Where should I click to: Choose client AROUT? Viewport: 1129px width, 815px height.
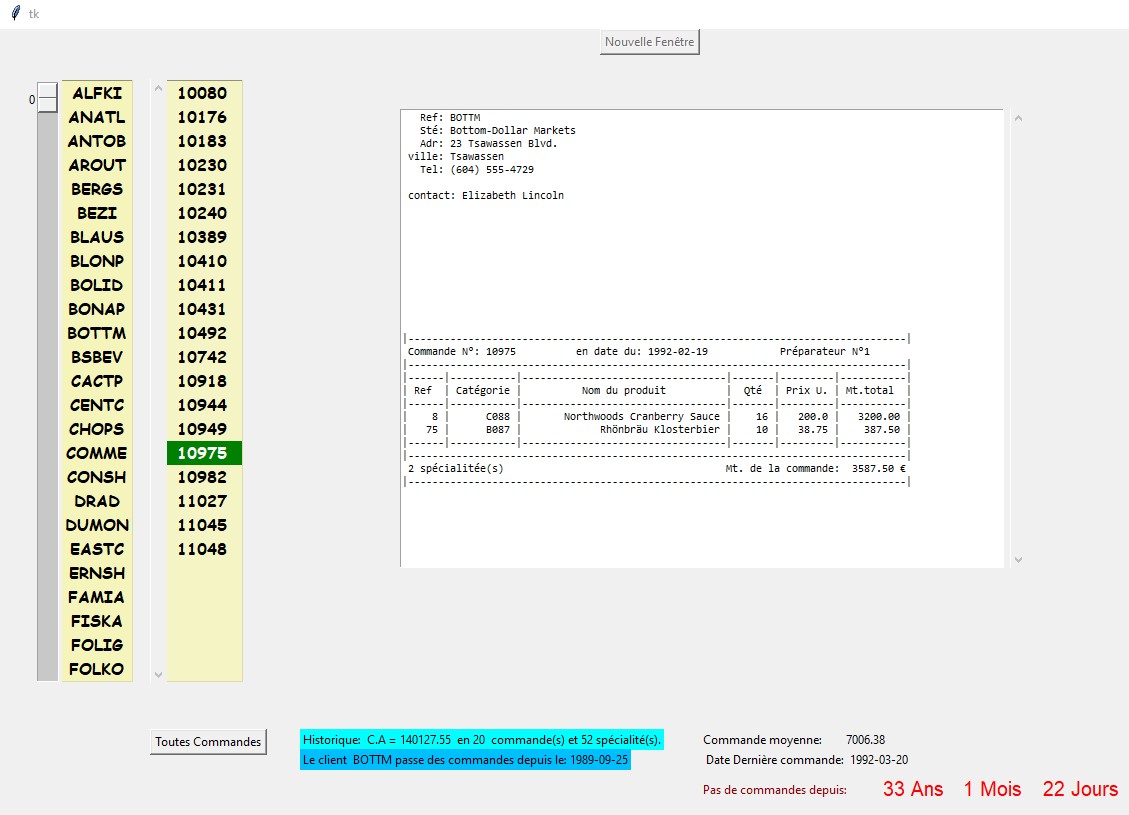(97, 165)
